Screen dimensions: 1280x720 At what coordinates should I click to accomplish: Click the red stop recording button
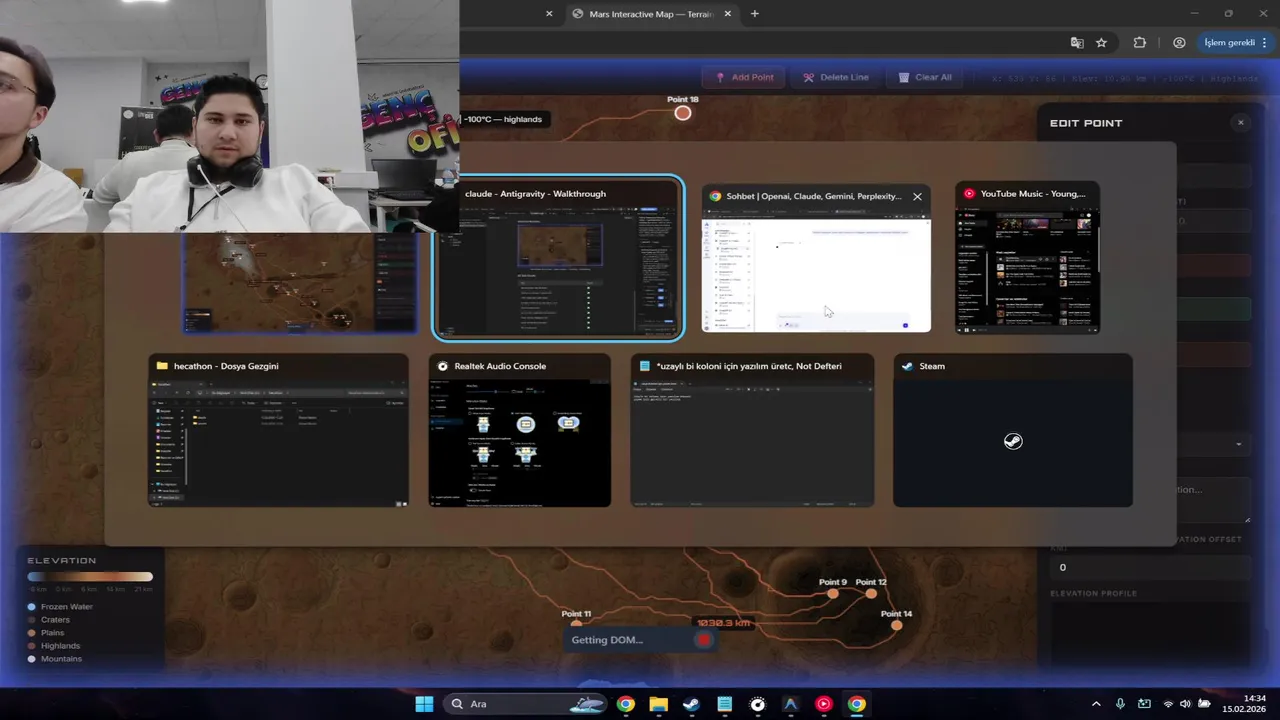[x=704, y=640]
